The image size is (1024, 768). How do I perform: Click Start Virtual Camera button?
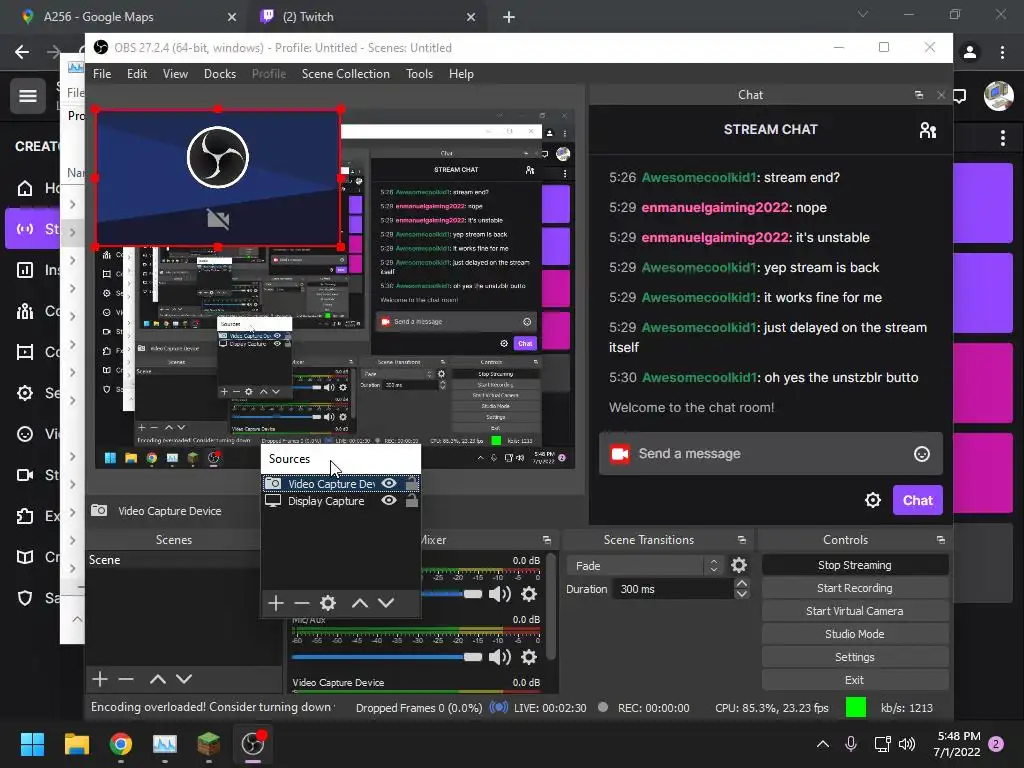click(x=854, y=611)
